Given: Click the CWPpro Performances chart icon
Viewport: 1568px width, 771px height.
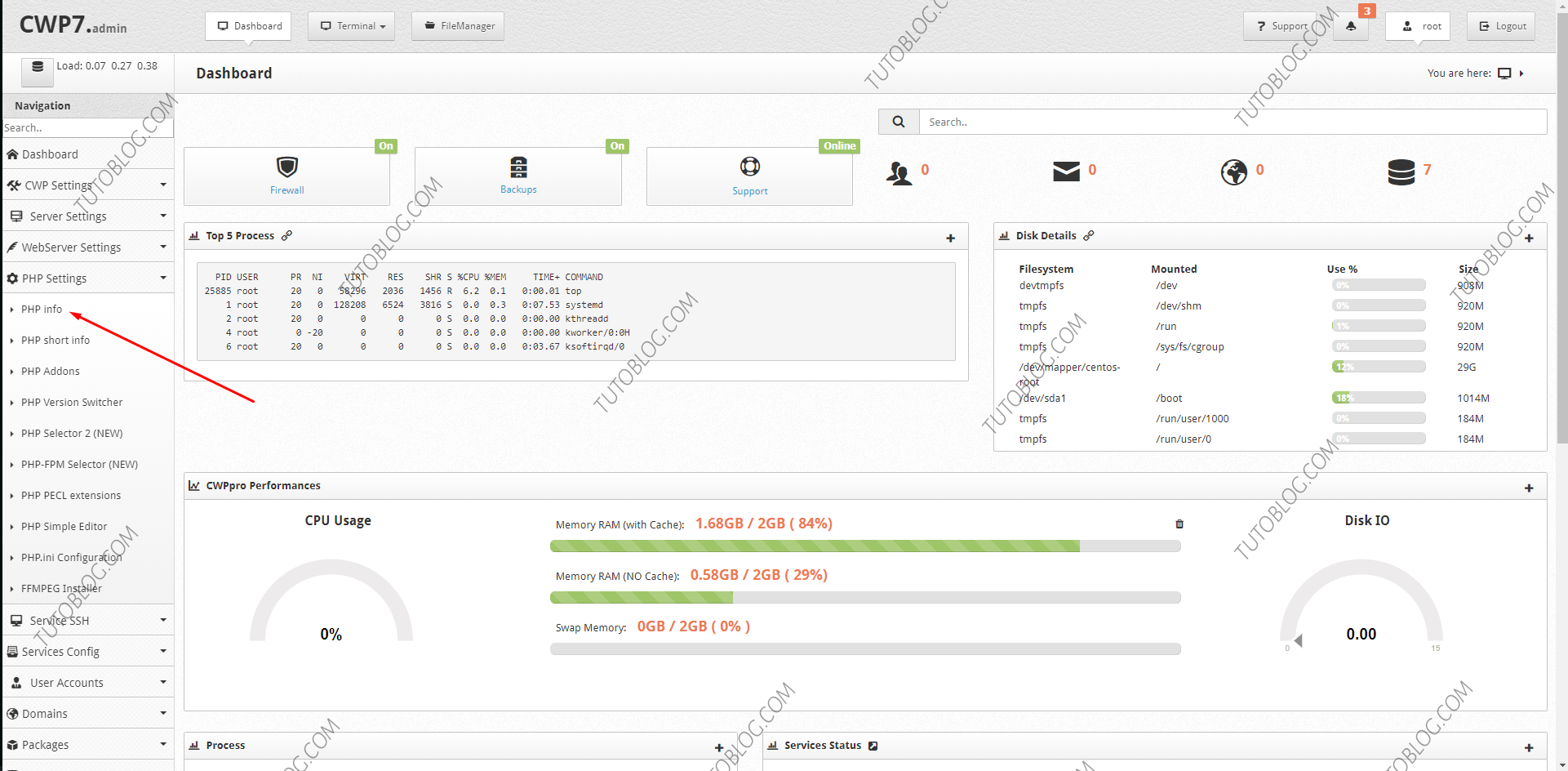Looking at the screenshot, I should tap(194, 485).
